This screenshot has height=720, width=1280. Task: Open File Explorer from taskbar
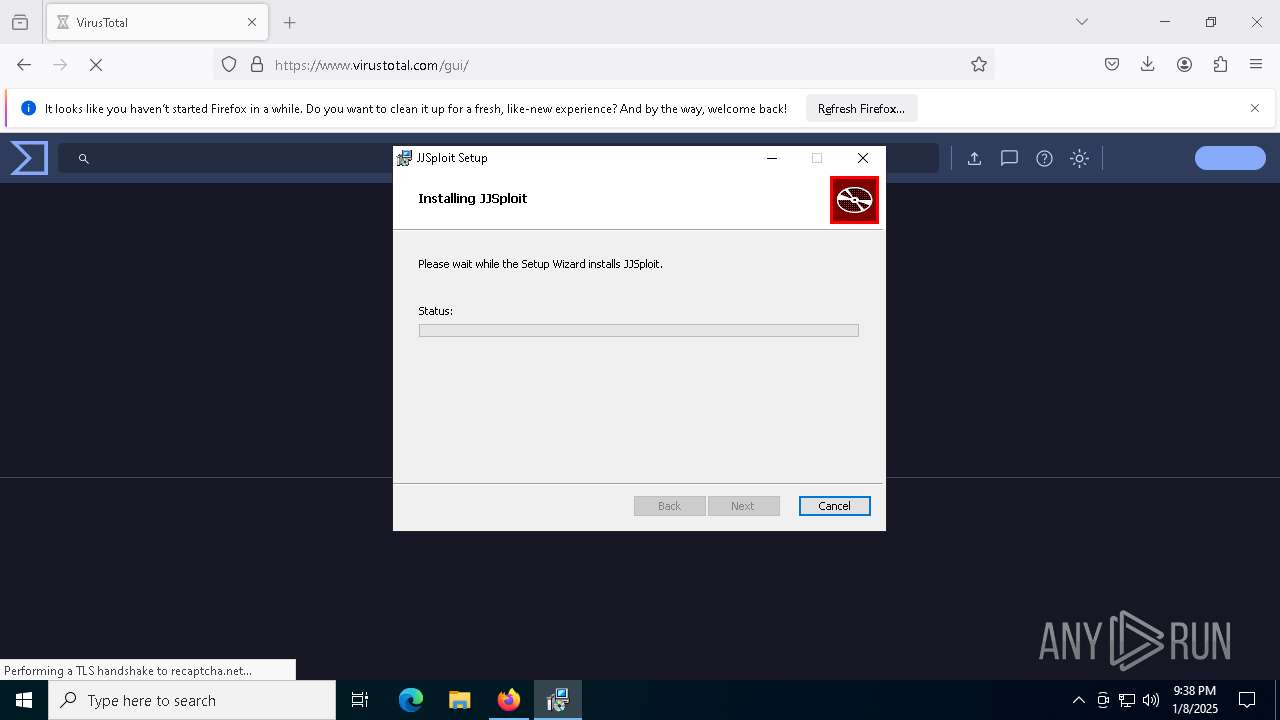tap(460, 700)
